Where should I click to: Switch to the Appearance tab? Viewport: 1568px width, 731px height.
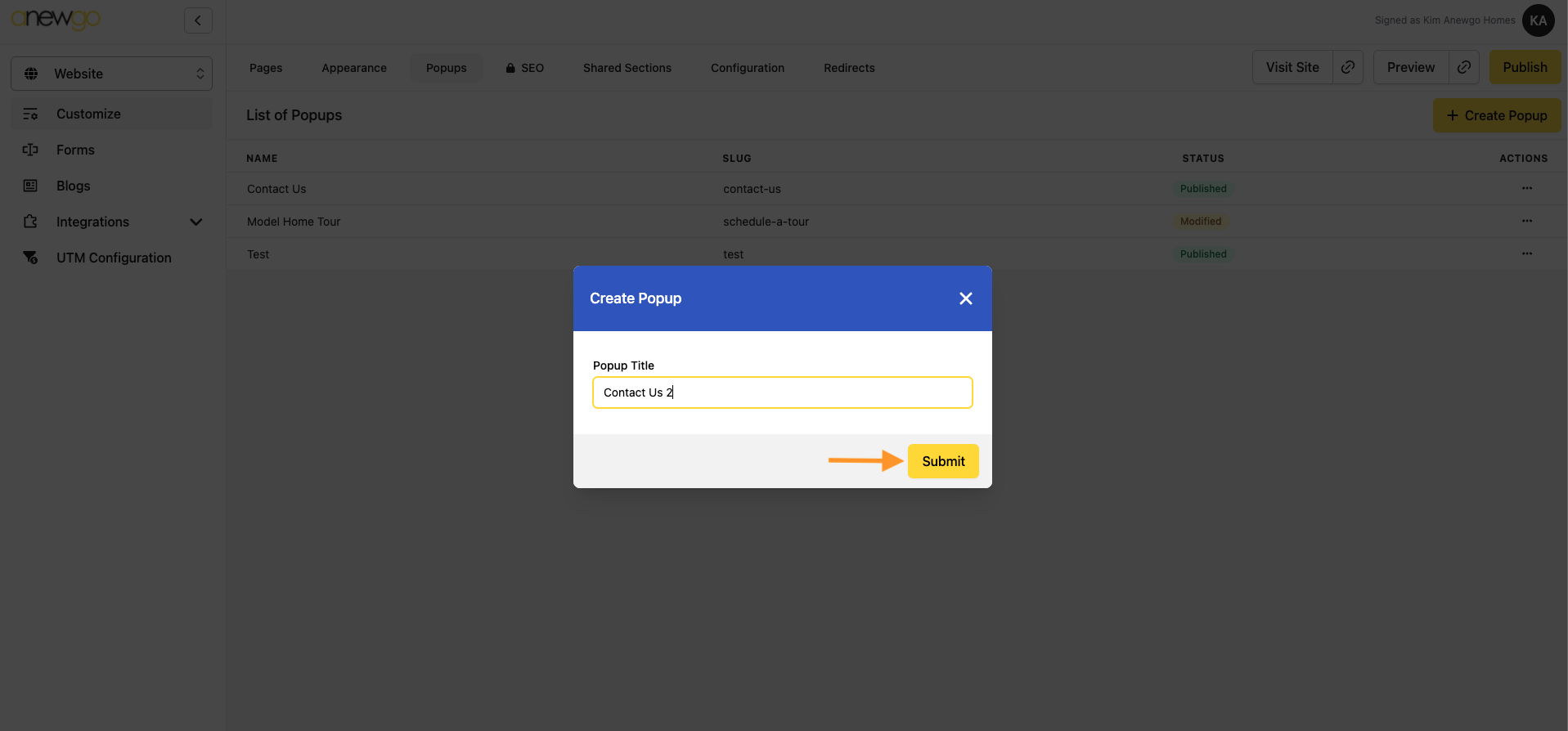coord(354,68)
